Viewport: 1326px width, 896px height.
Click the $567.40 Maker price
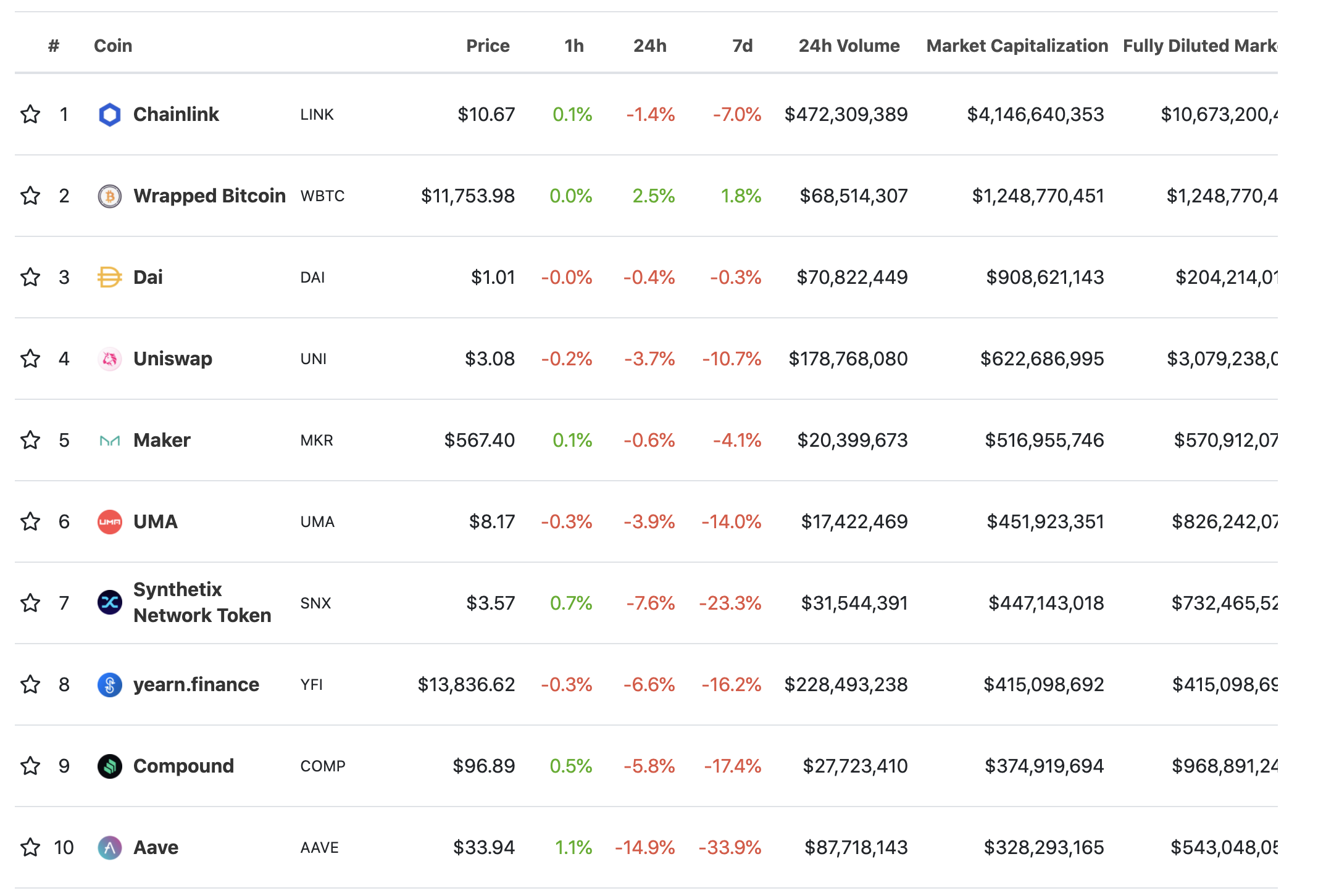(x=480, y=440)
